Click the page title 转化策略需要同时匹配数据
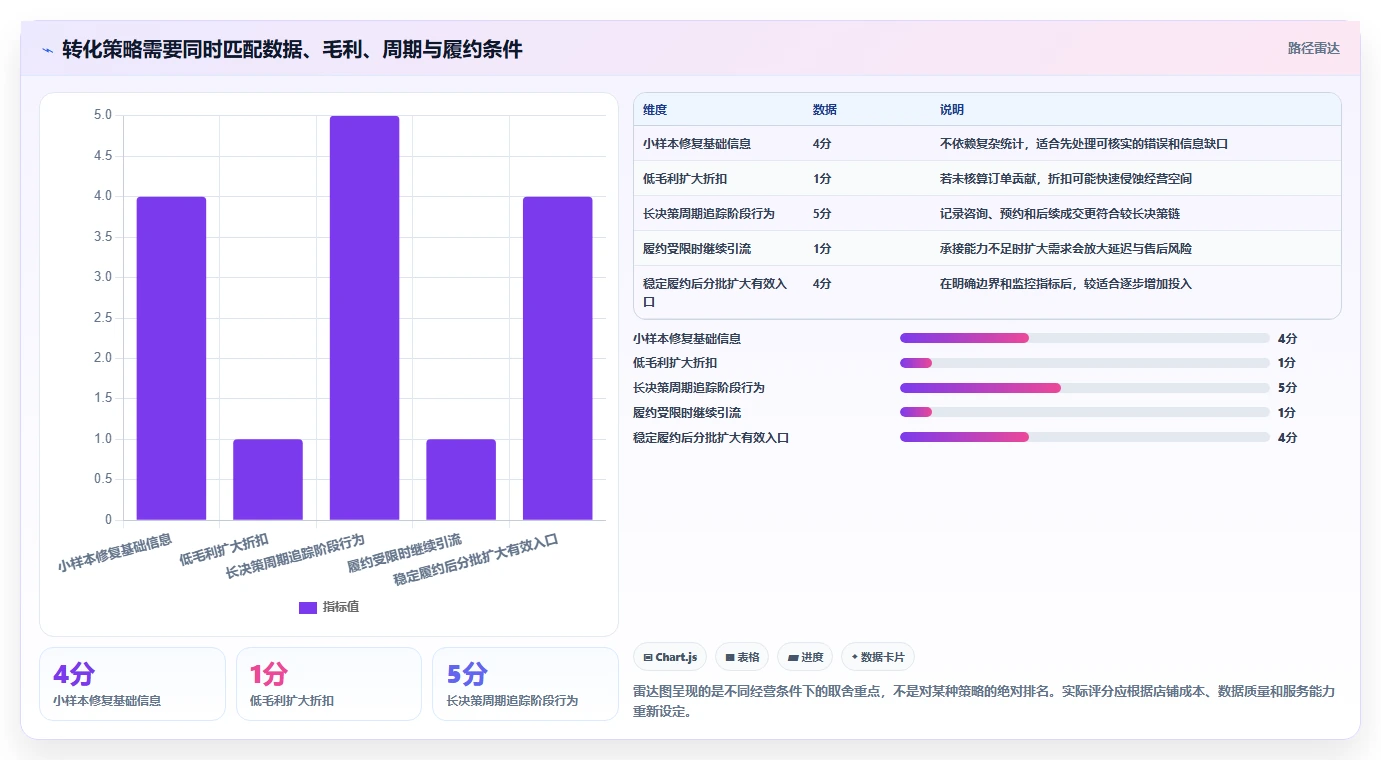 292,49
